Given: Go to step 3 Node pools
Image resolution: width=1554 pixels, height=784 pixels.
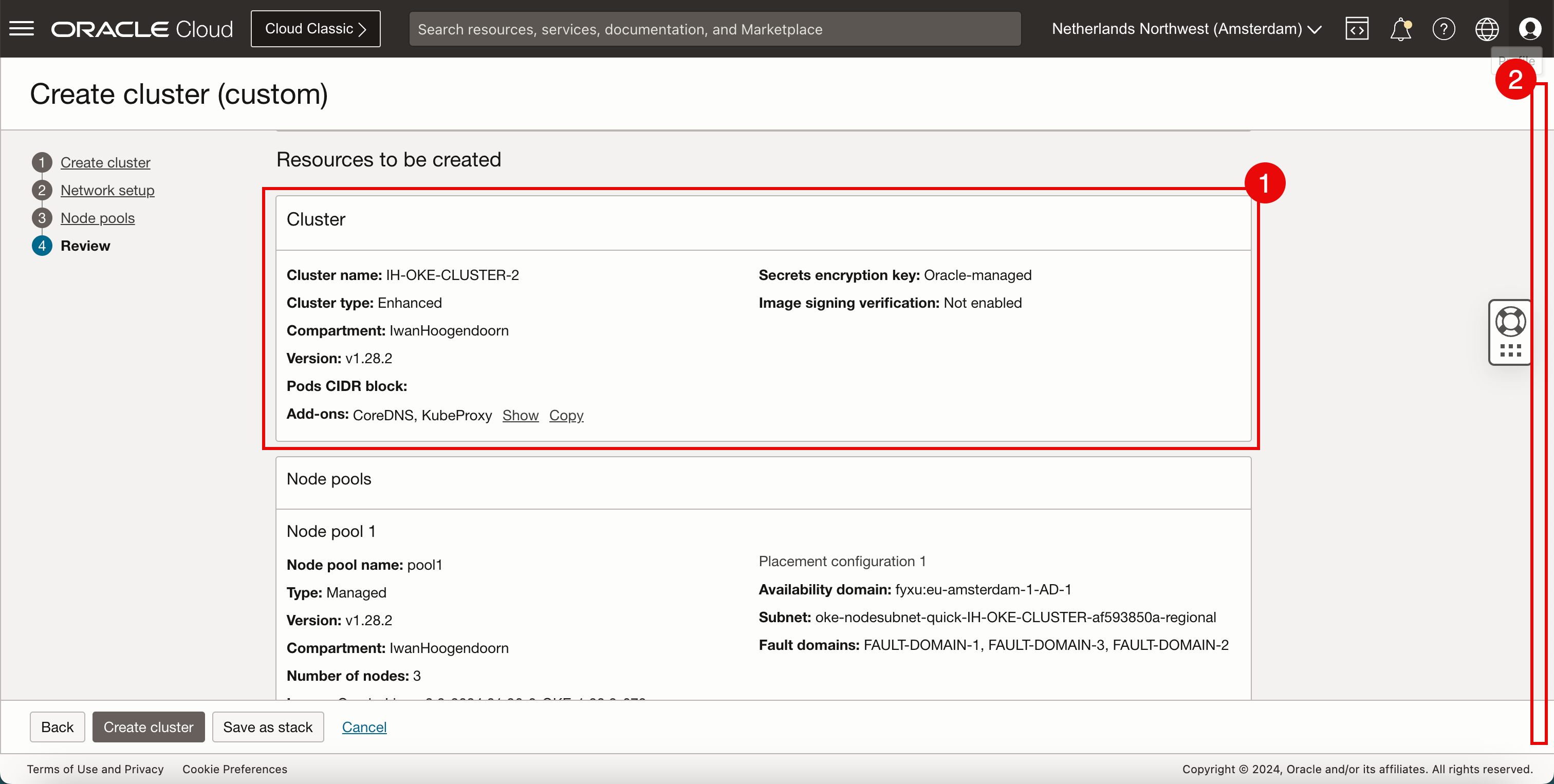Looking at the screenshot, I should (x=97, y=218).
